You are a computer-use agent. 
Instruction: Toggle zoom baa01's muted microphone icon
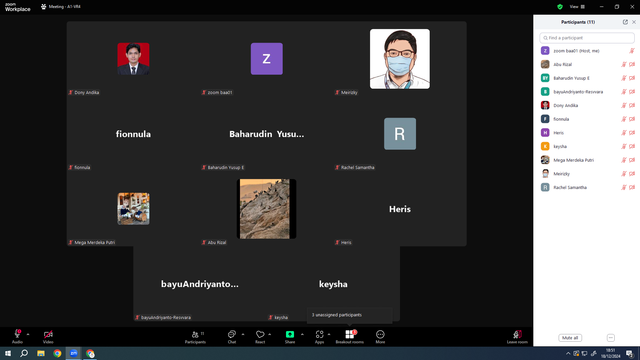(x=632, y=51)
